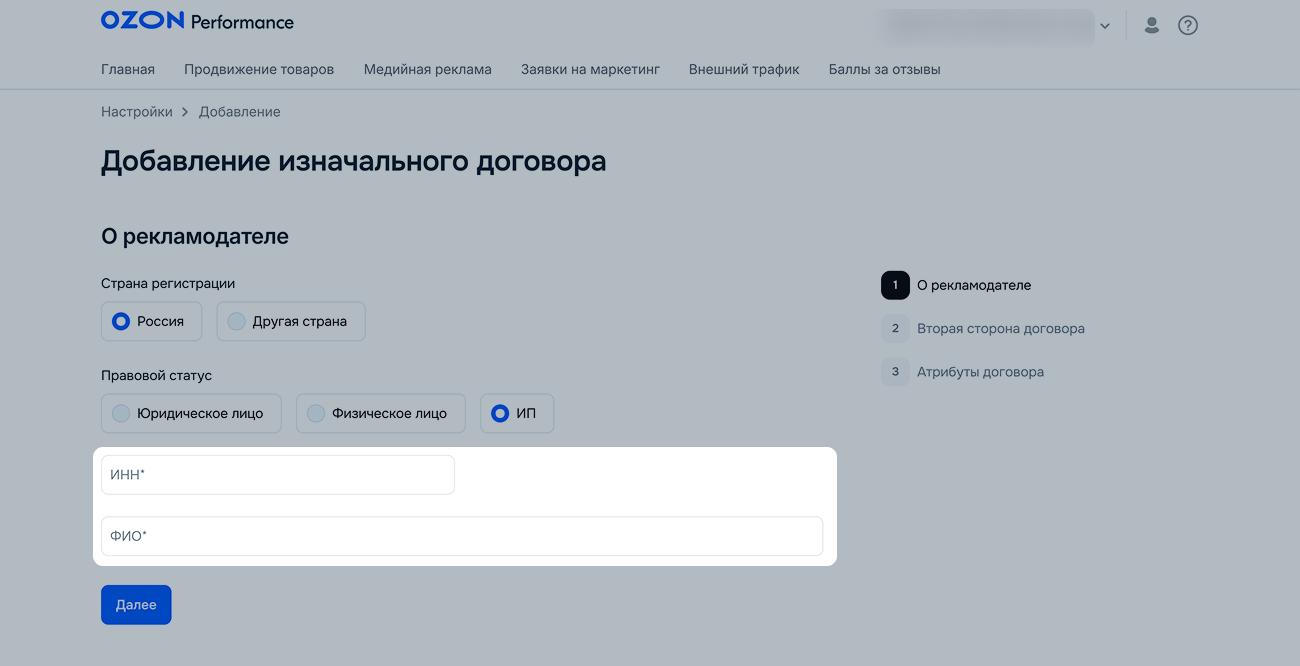Click the Настройки breadcrumb link

coord(136,112)
